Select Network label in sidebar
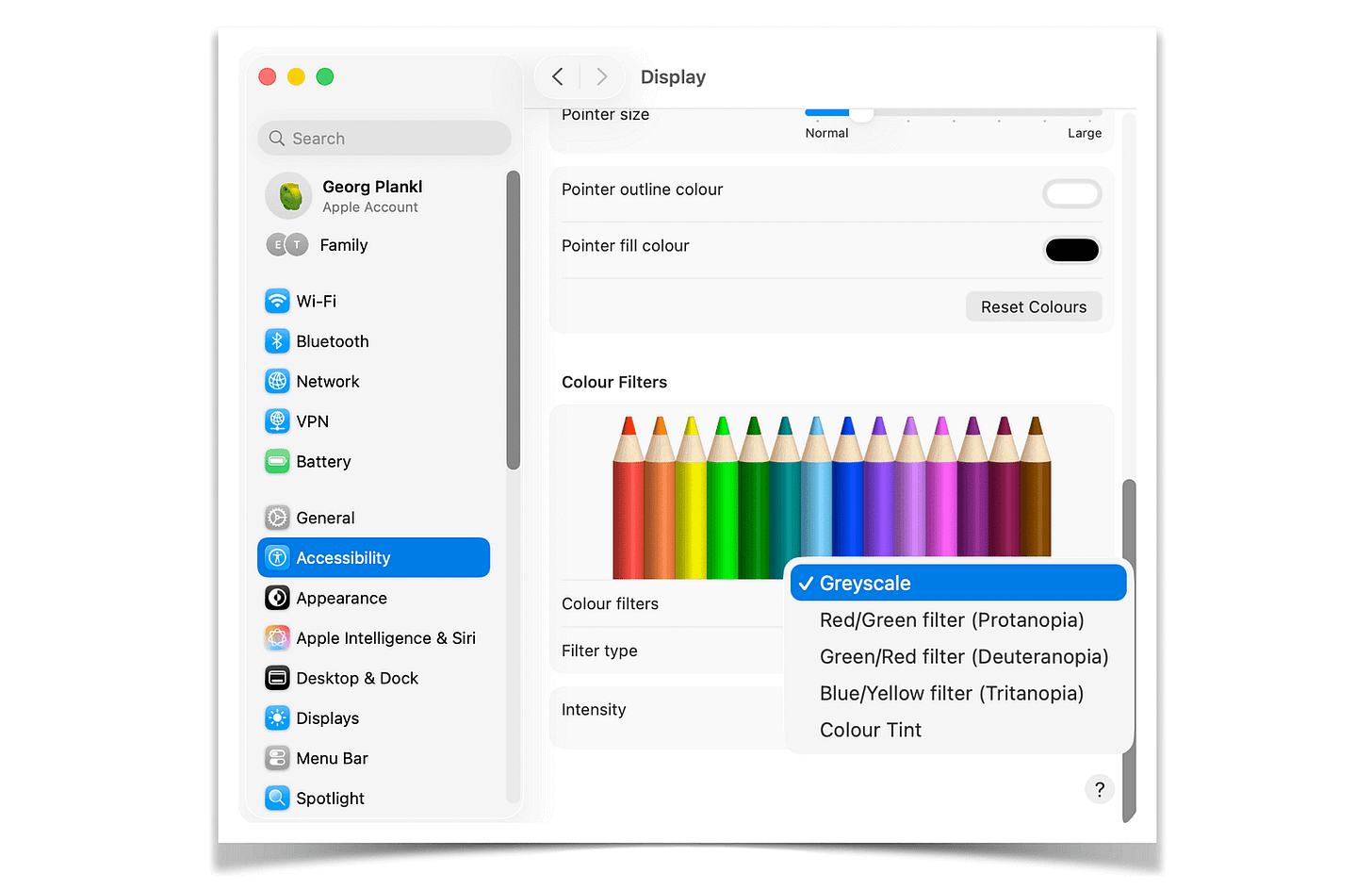Screen dimensions: 1372x890 (x=328, y=382)
